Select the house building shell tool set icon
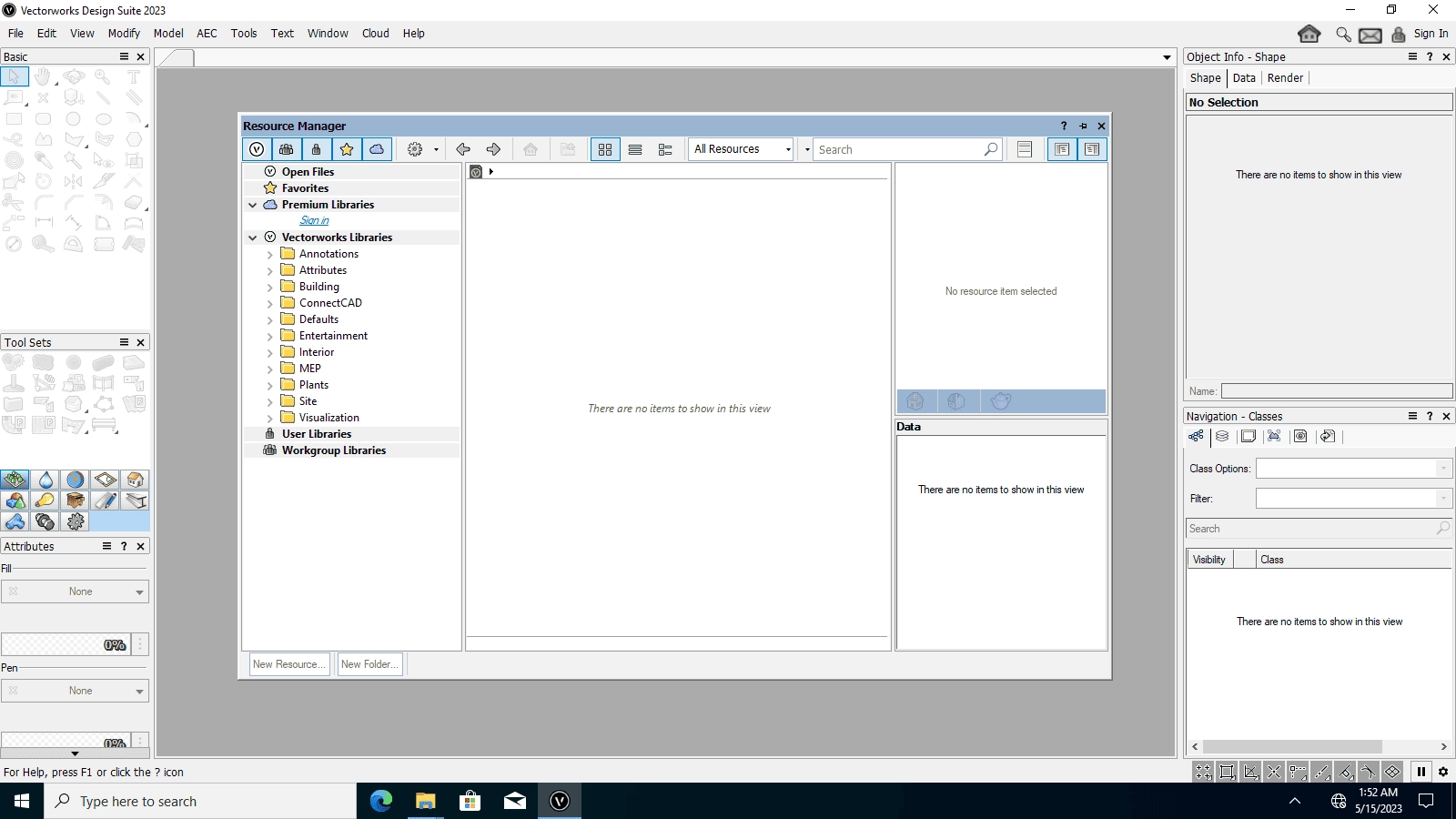 point(135,480)
